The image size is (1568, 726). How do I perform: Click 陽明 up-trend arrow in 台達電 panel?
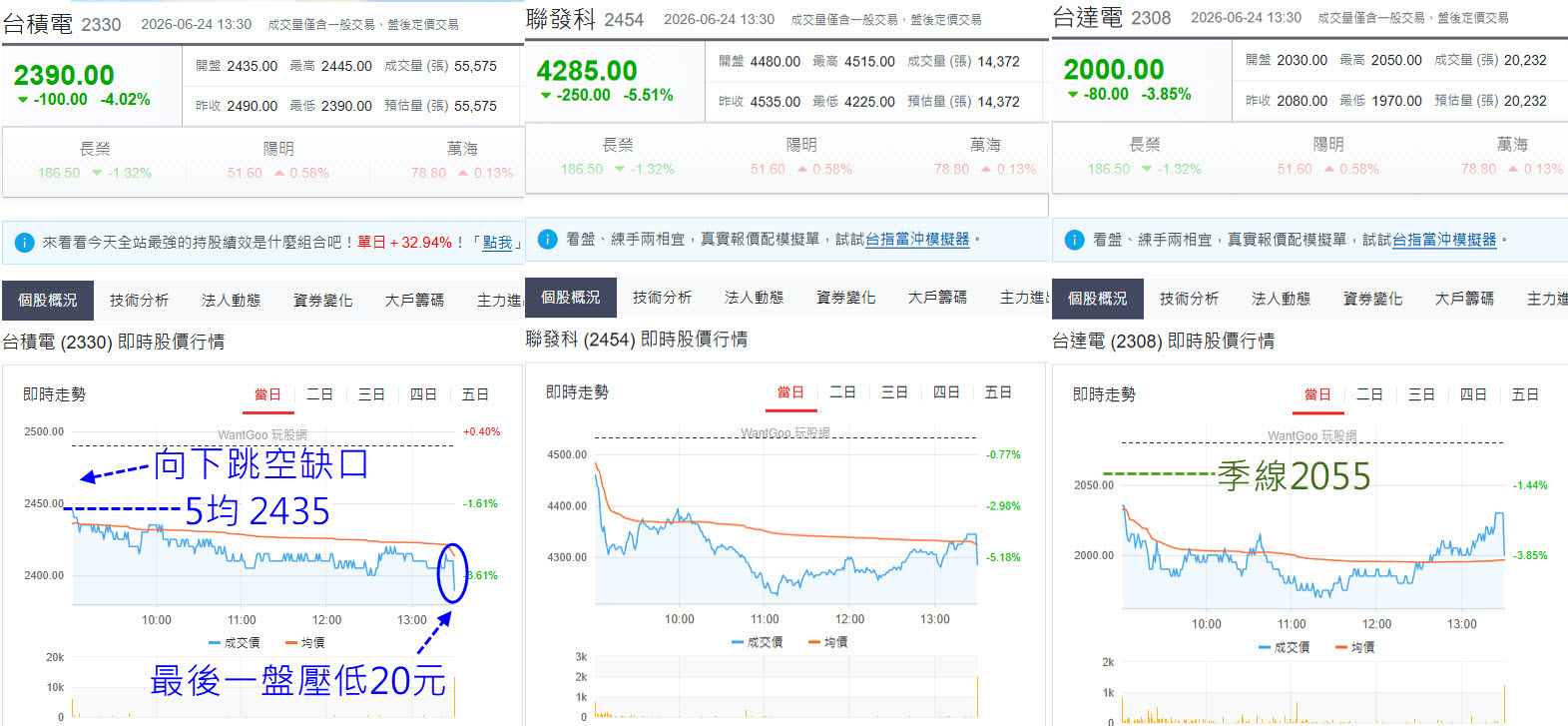[x=1328, y=169]
